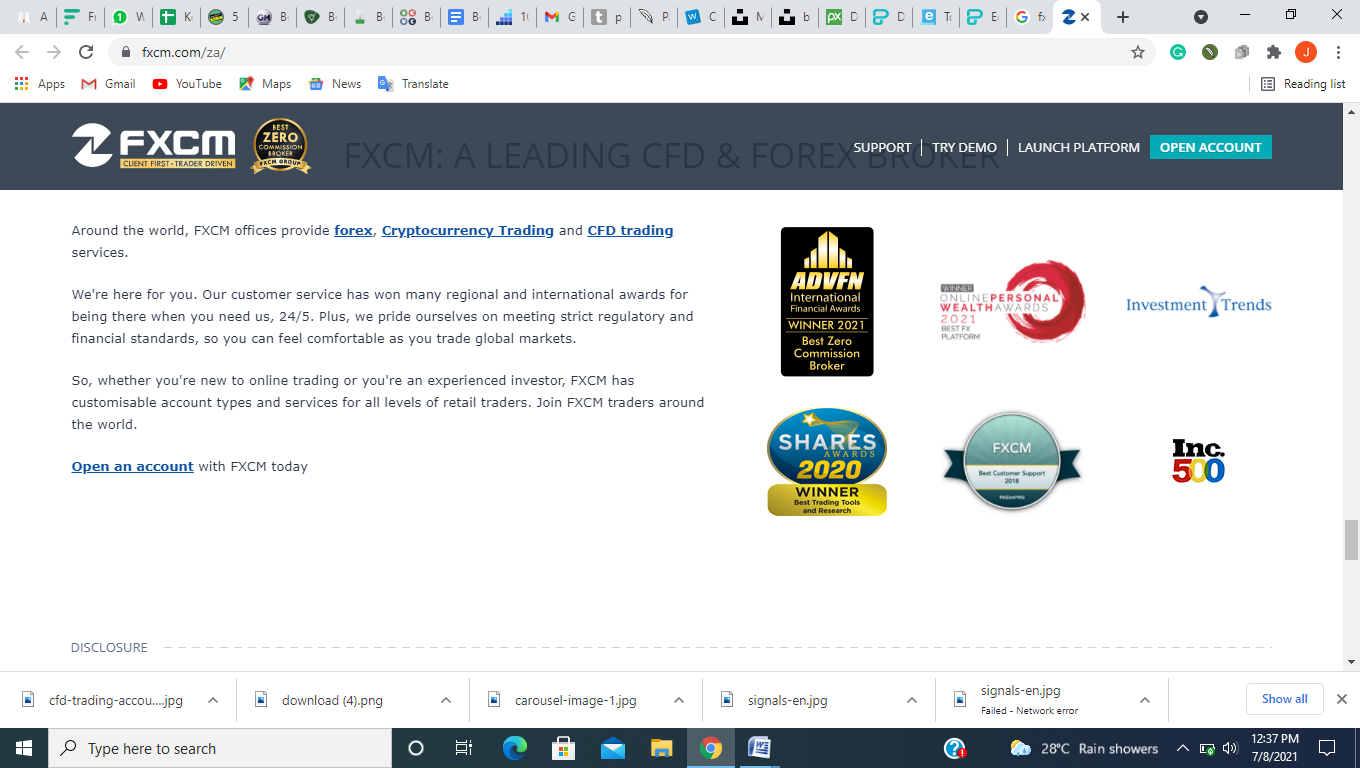Screen dimensions: 1360x768
Task: Switch to the Gmail tab
Action: [560, 17]
